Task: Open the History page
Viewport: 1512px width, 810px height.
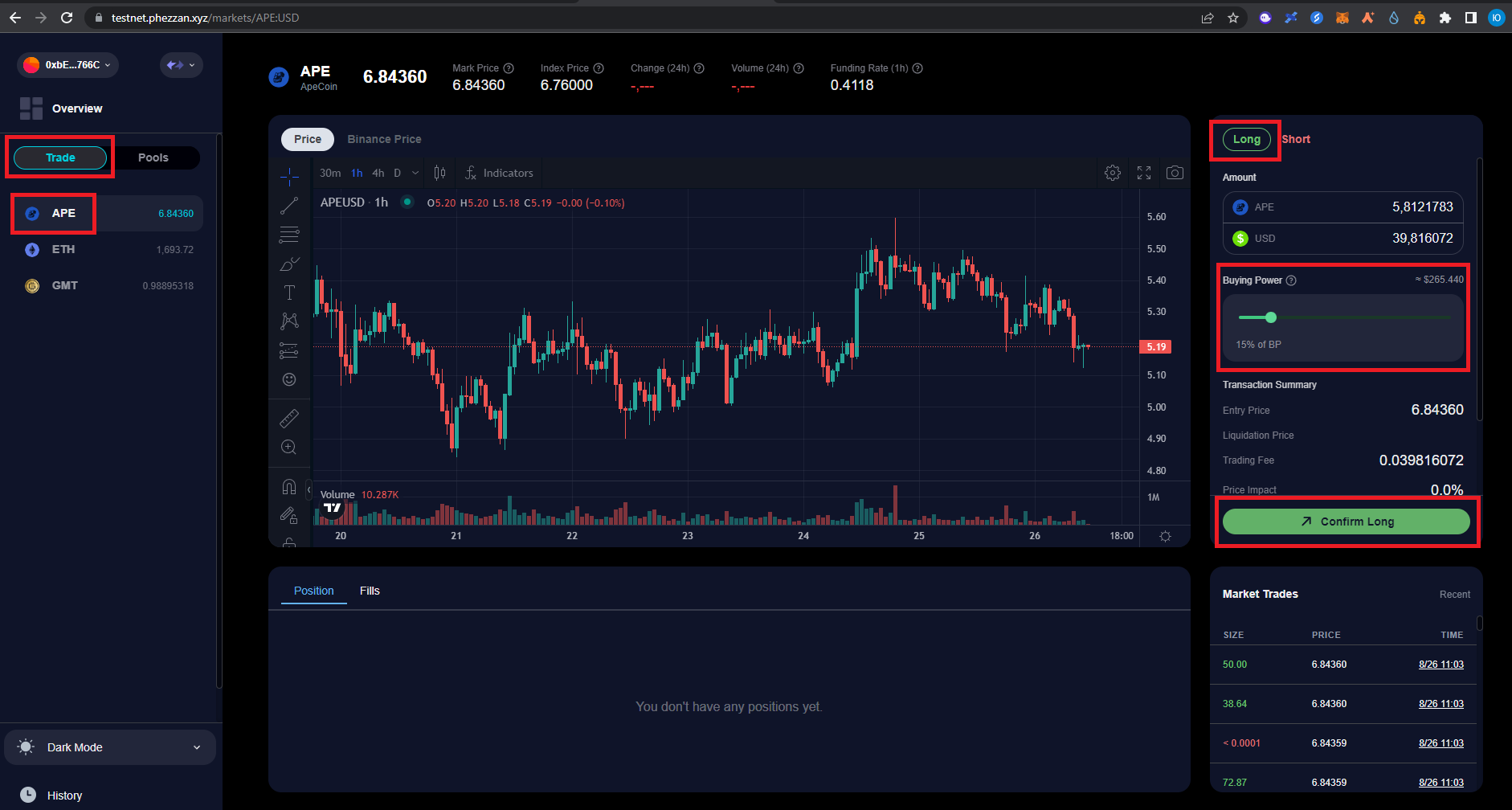Action: tap(51, 795)
